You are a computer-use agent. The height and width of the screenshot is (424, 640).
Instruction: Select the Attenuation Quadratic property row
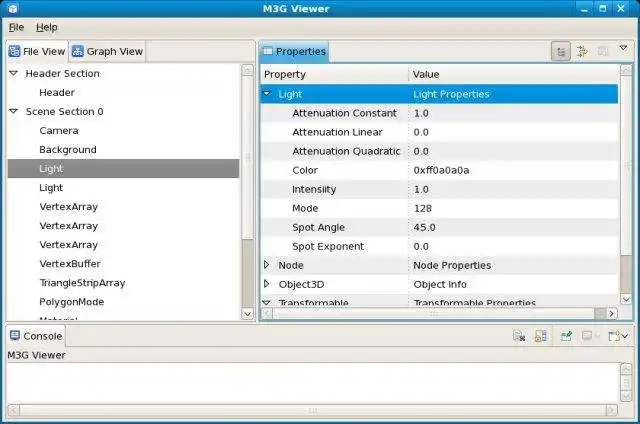pyautogui.click(x=439, y=151)
